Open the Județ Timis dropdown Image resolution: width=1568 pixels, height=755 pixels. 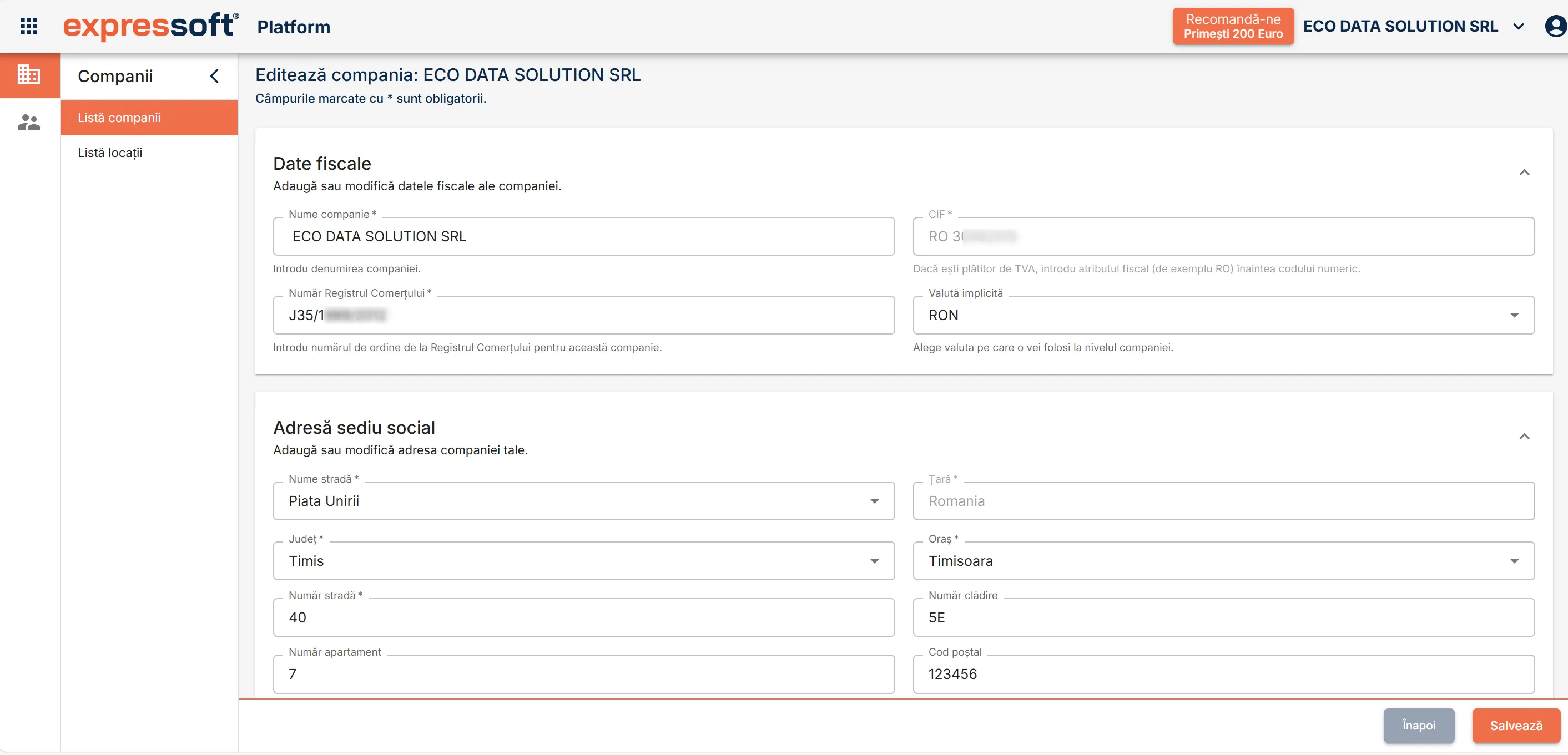pos(584,561)
